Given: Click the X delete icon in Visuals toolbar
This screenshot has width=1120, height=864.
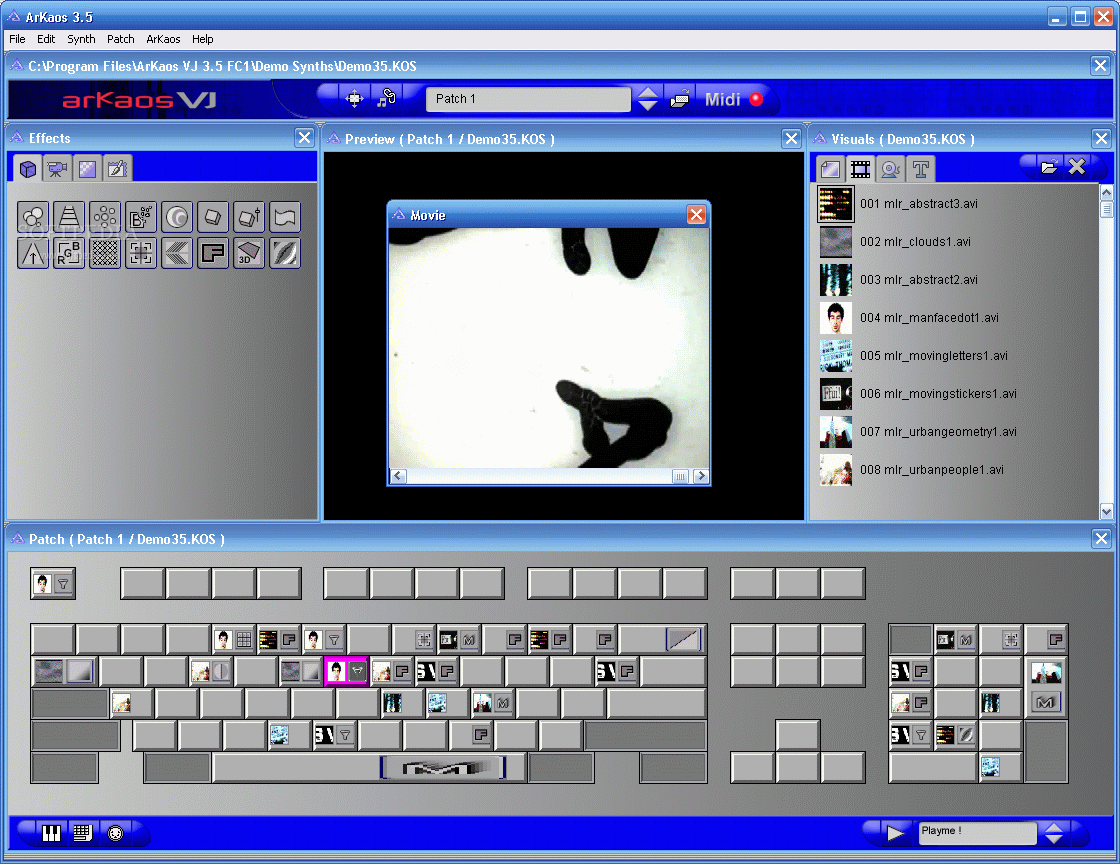Looking at the screenshot, I should [x=1077, y=167].
